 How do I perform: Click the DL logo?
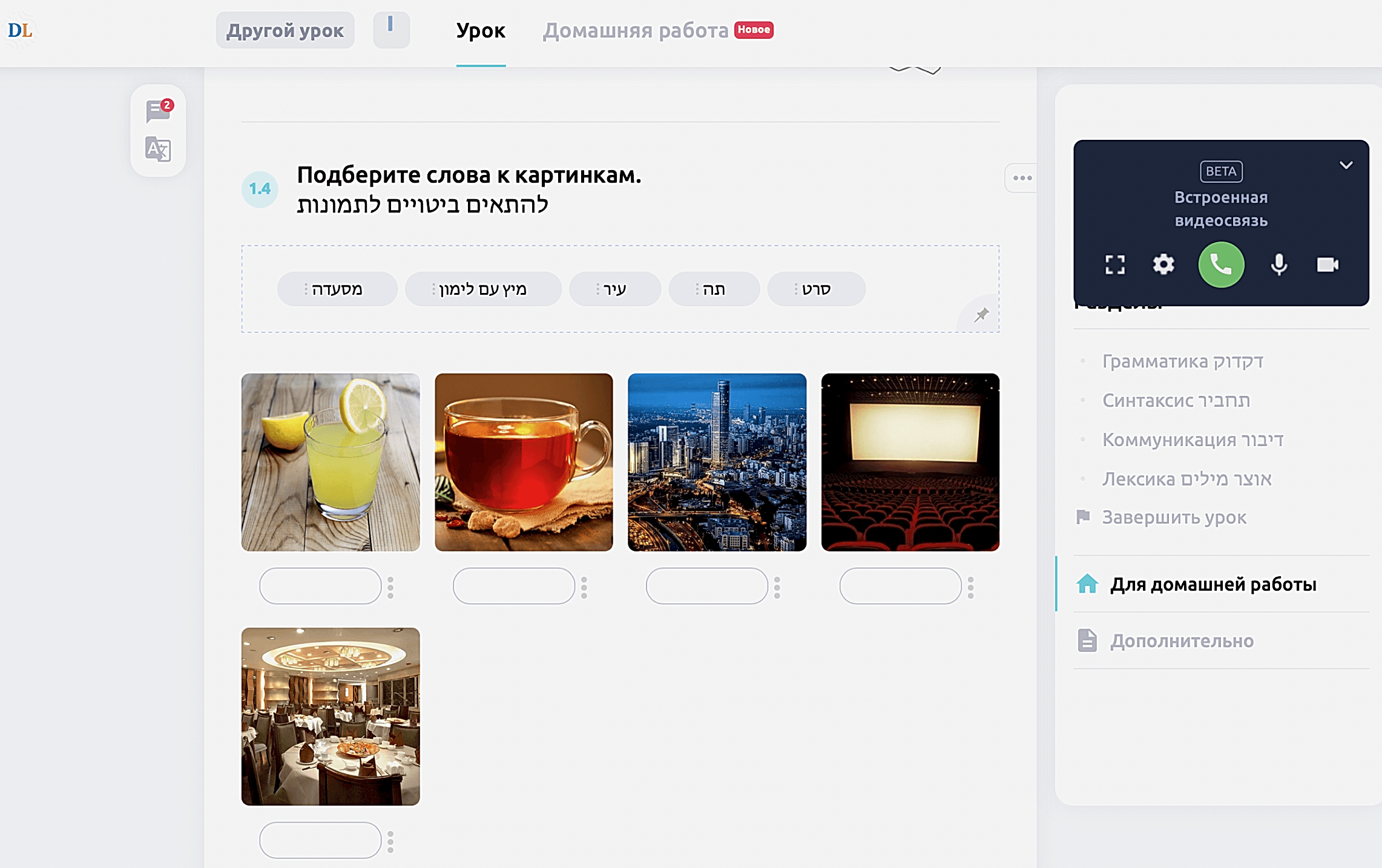[x=20, y=30]
